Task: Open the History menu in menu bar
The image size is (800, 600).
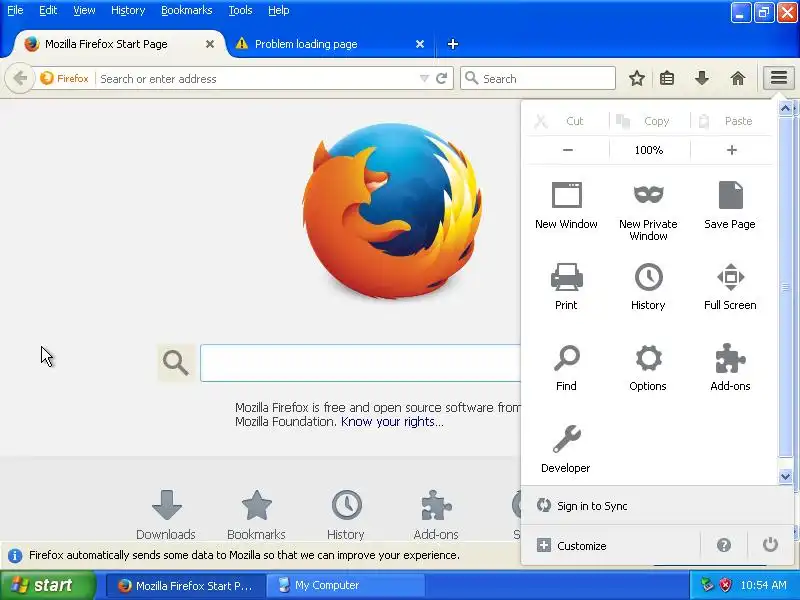Action: pos(128,10)
